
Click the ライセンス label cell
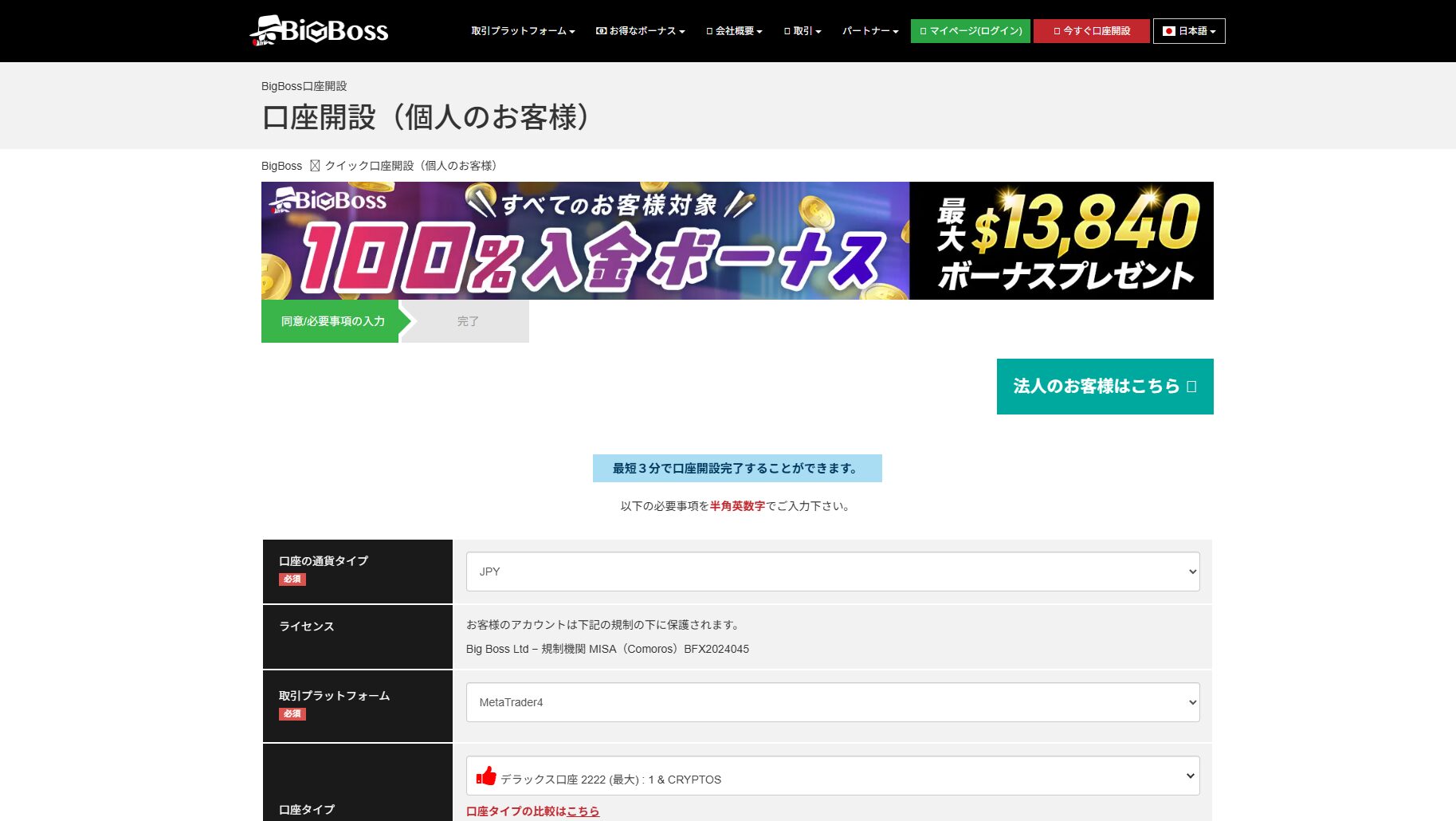coord(358,637)
